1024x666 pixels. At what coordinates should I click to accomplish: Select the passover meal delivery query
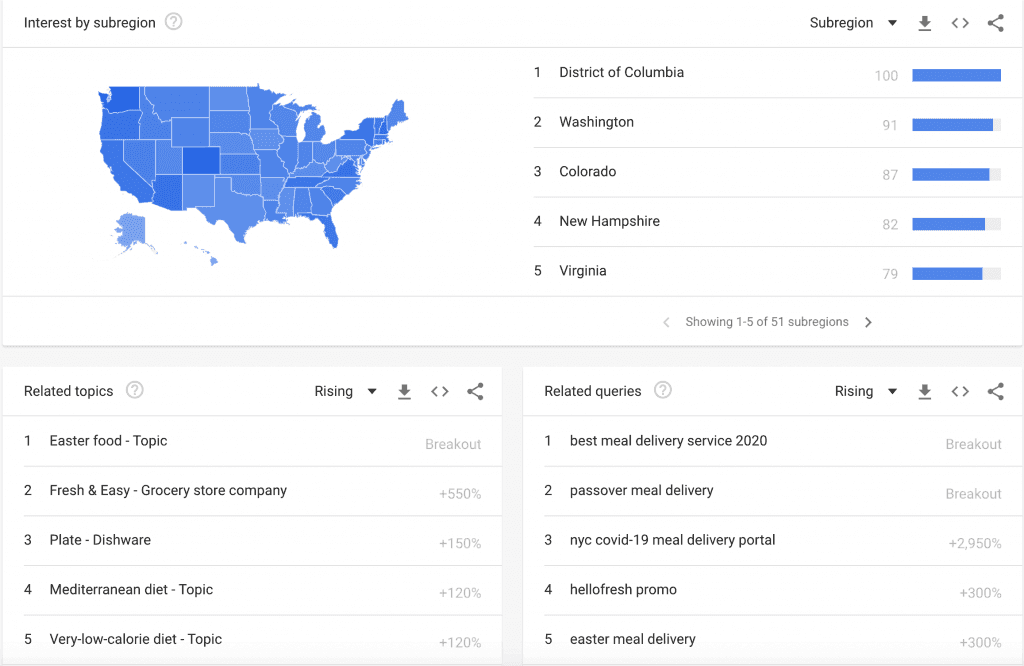click(x=641, y=490)
